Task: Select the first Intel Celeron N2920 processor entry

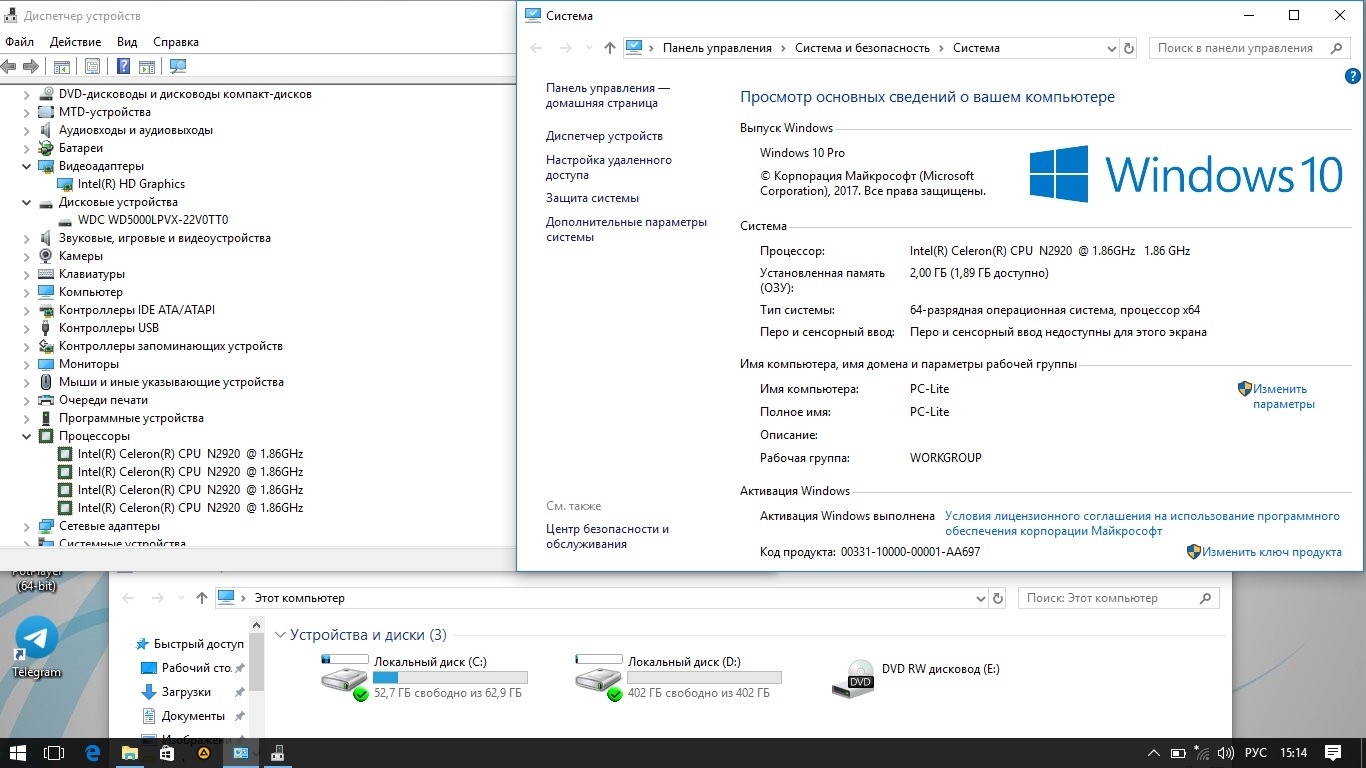Action: 190,454
